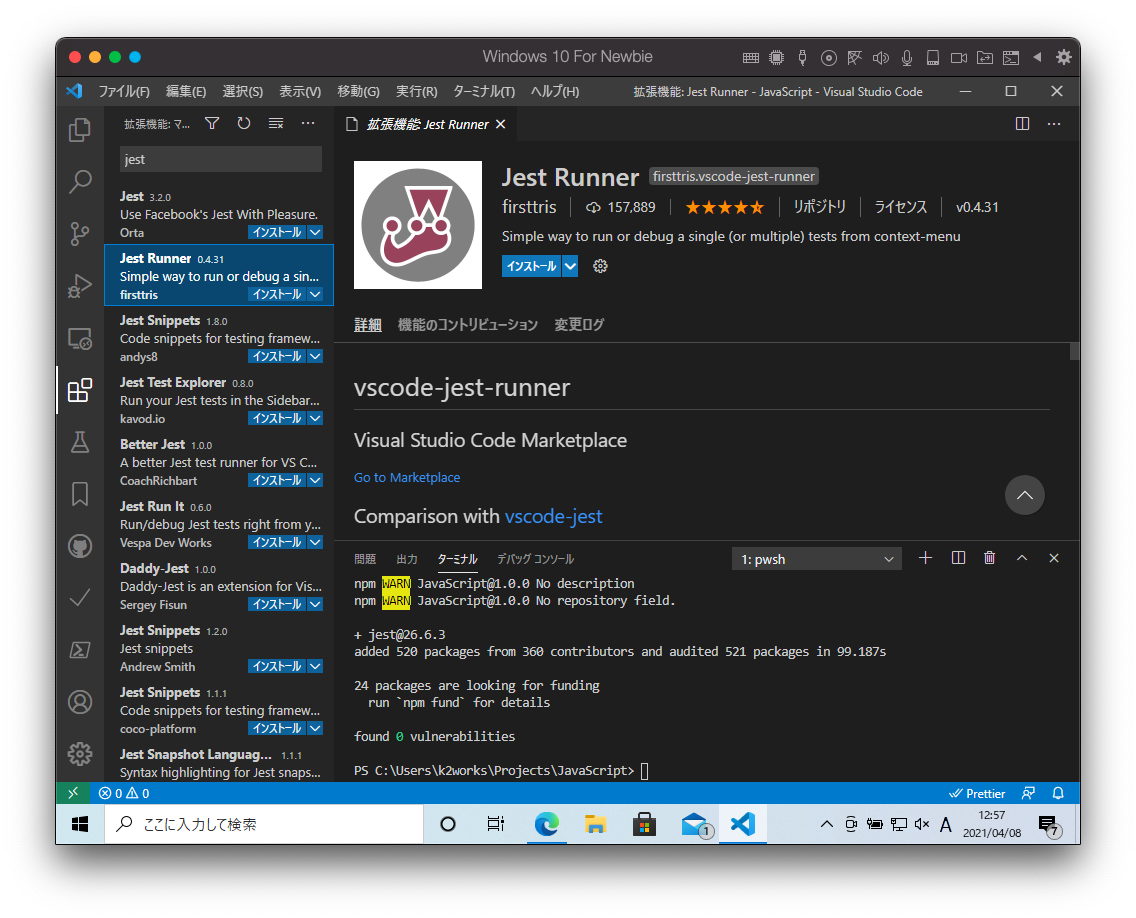
Task: Open the Testing flask icon view
Action: (80, 442)
